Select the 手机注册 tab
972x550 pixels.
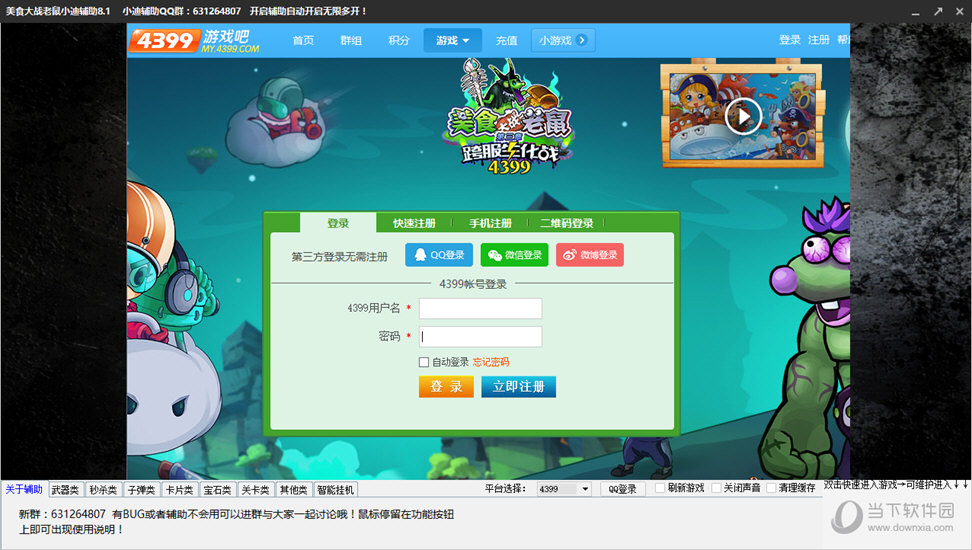[490, 223]
